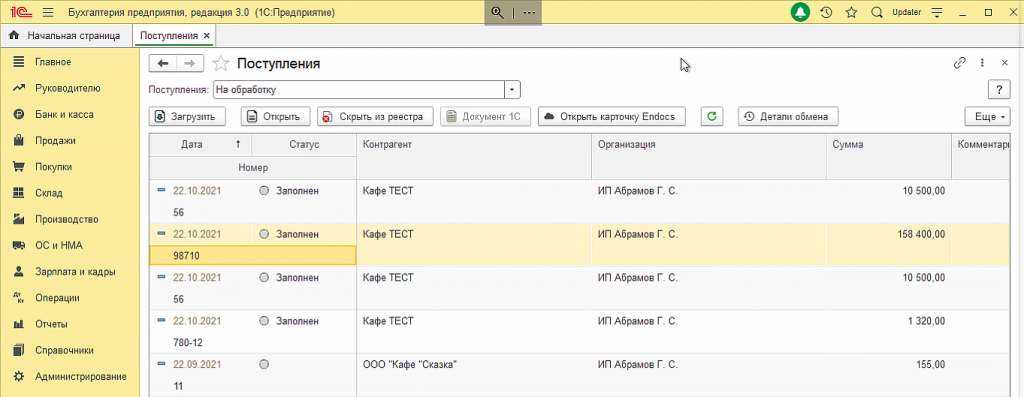Screen dimensions: 1024x397
Task: Click the Детали обмена button
Action: coord(788,116)
